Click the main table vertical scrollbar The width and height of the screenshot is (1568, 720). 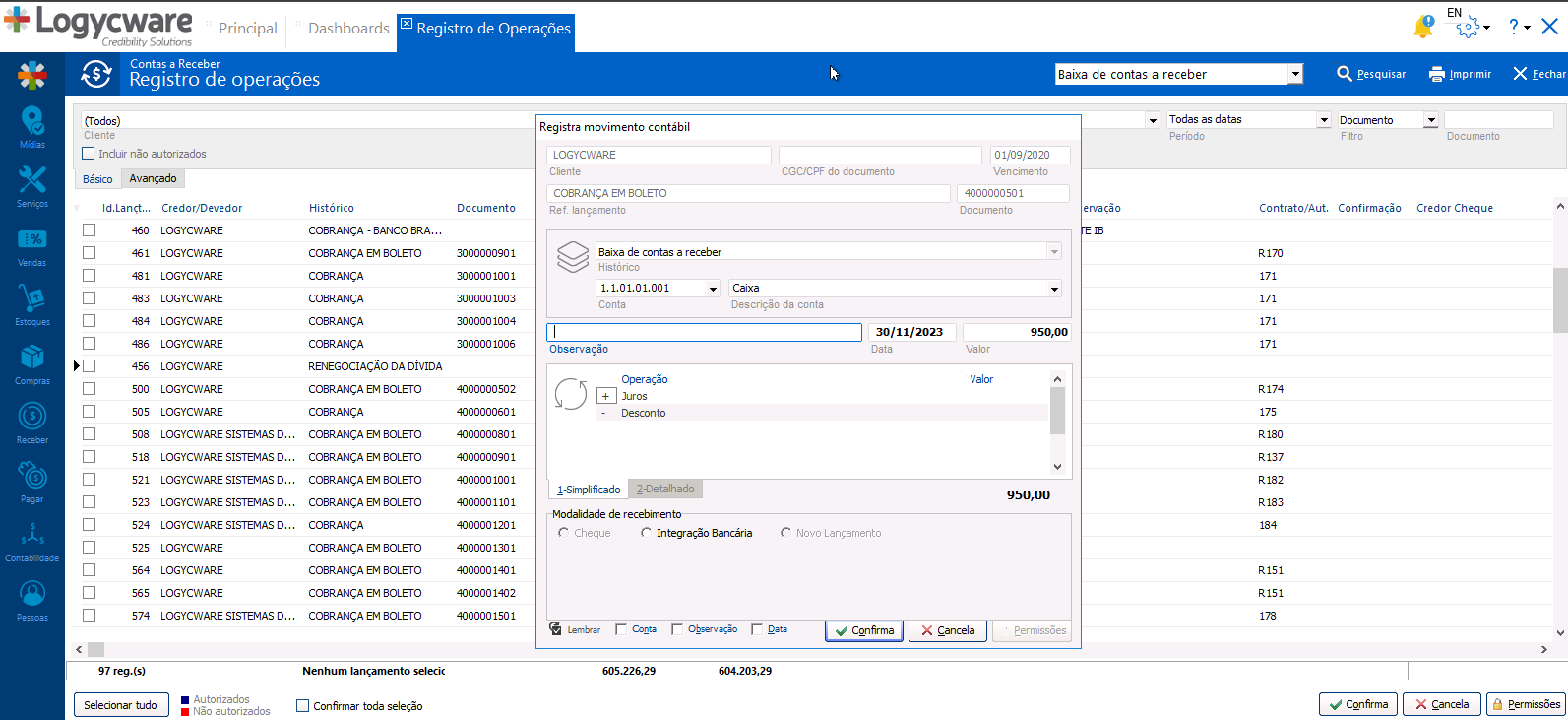(x=1560, y=299)
